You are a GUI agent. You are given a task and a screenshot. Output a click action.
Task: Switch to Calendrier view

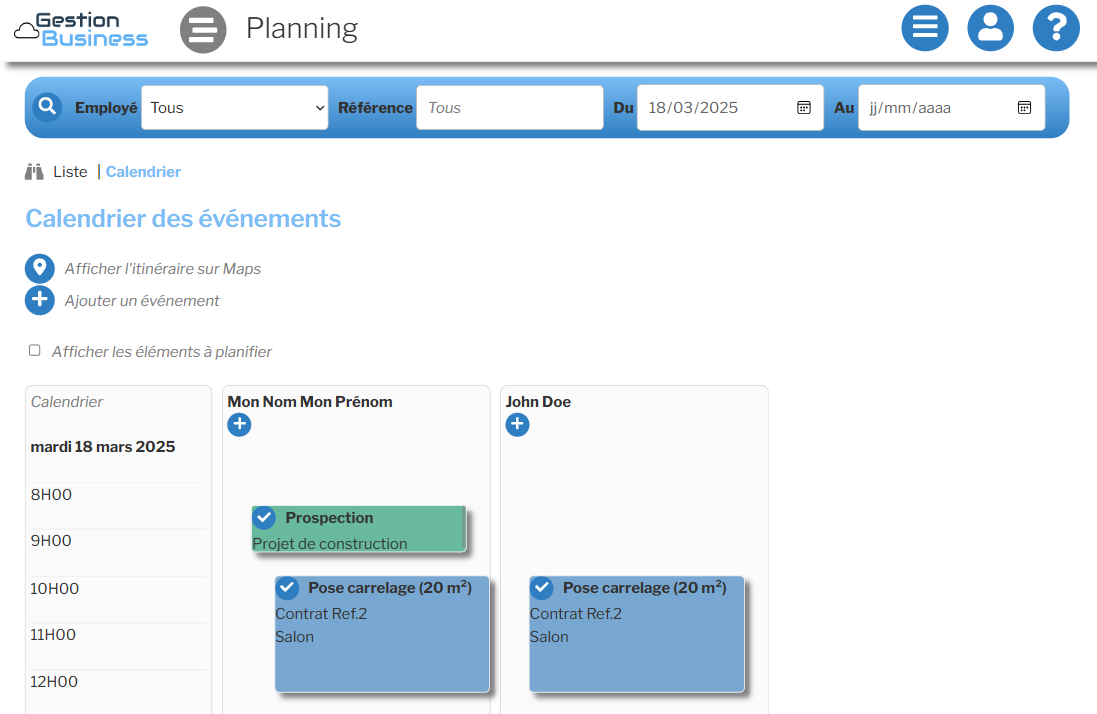click(x=143, y=172)
